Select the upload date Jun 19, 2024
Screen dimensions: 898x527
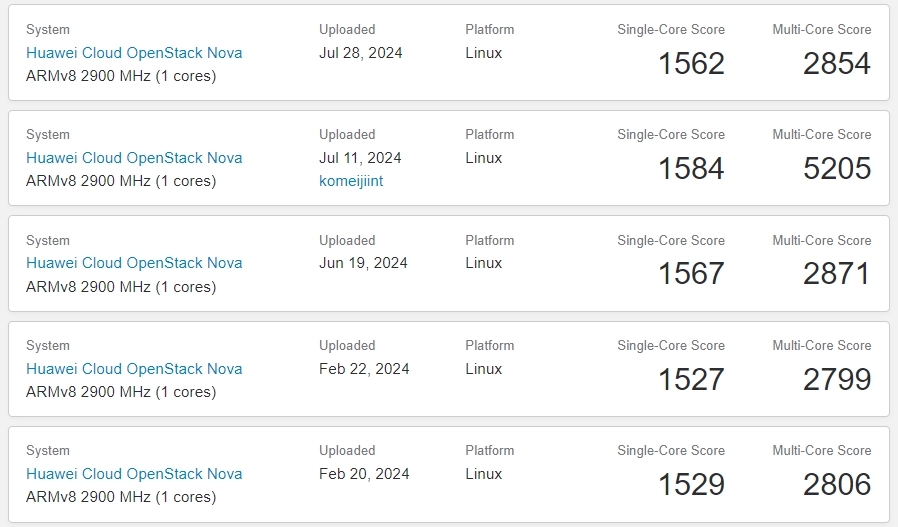[363, 263]
